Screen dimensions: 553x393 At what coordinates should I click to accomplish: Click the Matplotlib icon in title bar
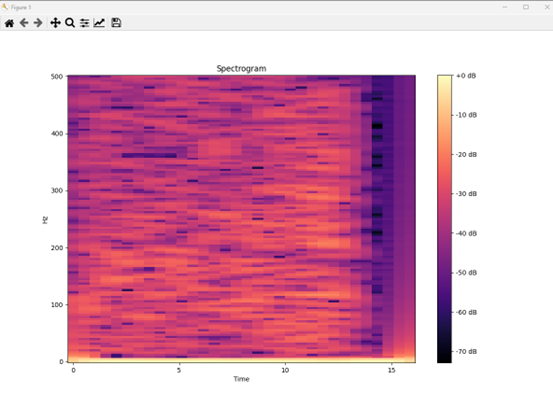pyautogui.click(x=5, y=7)
